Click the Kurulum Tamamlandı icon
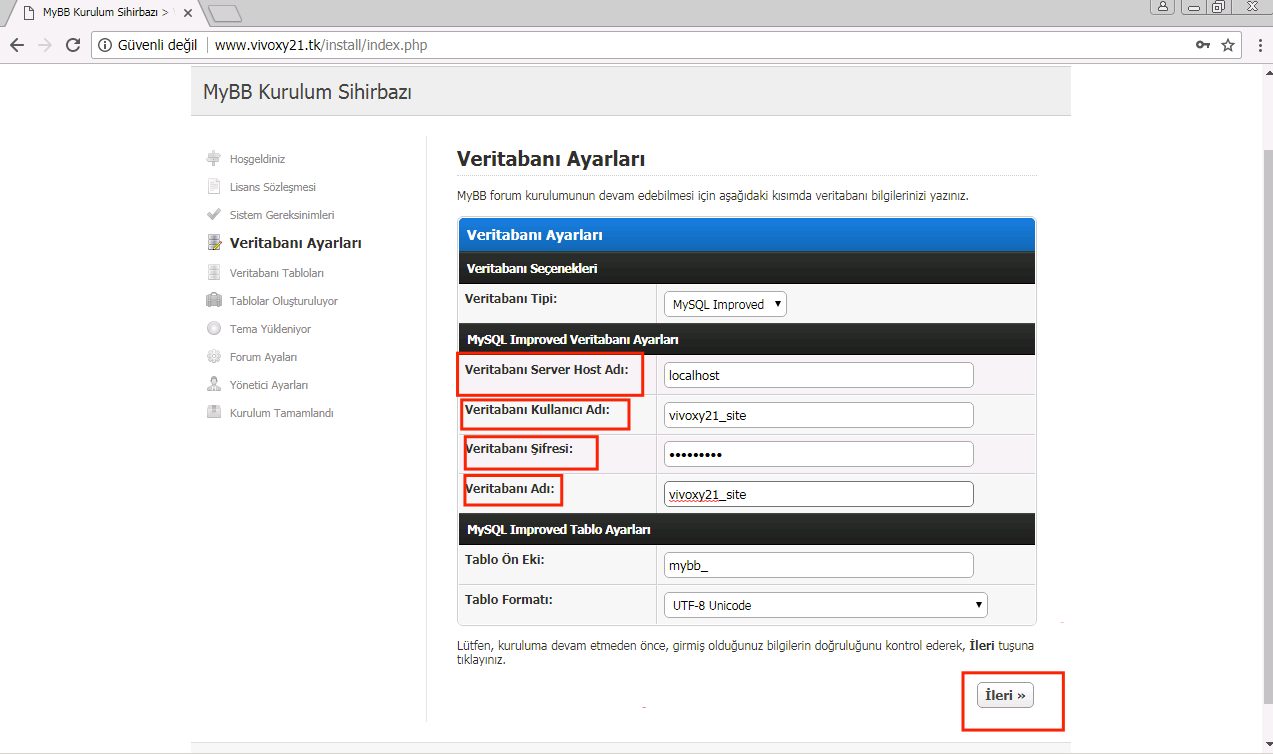This screenshot has height=754, width=1273. [x=213, y=412]
